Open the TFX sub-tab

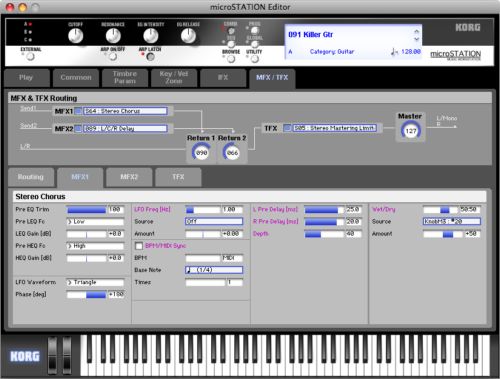point(178,177)
